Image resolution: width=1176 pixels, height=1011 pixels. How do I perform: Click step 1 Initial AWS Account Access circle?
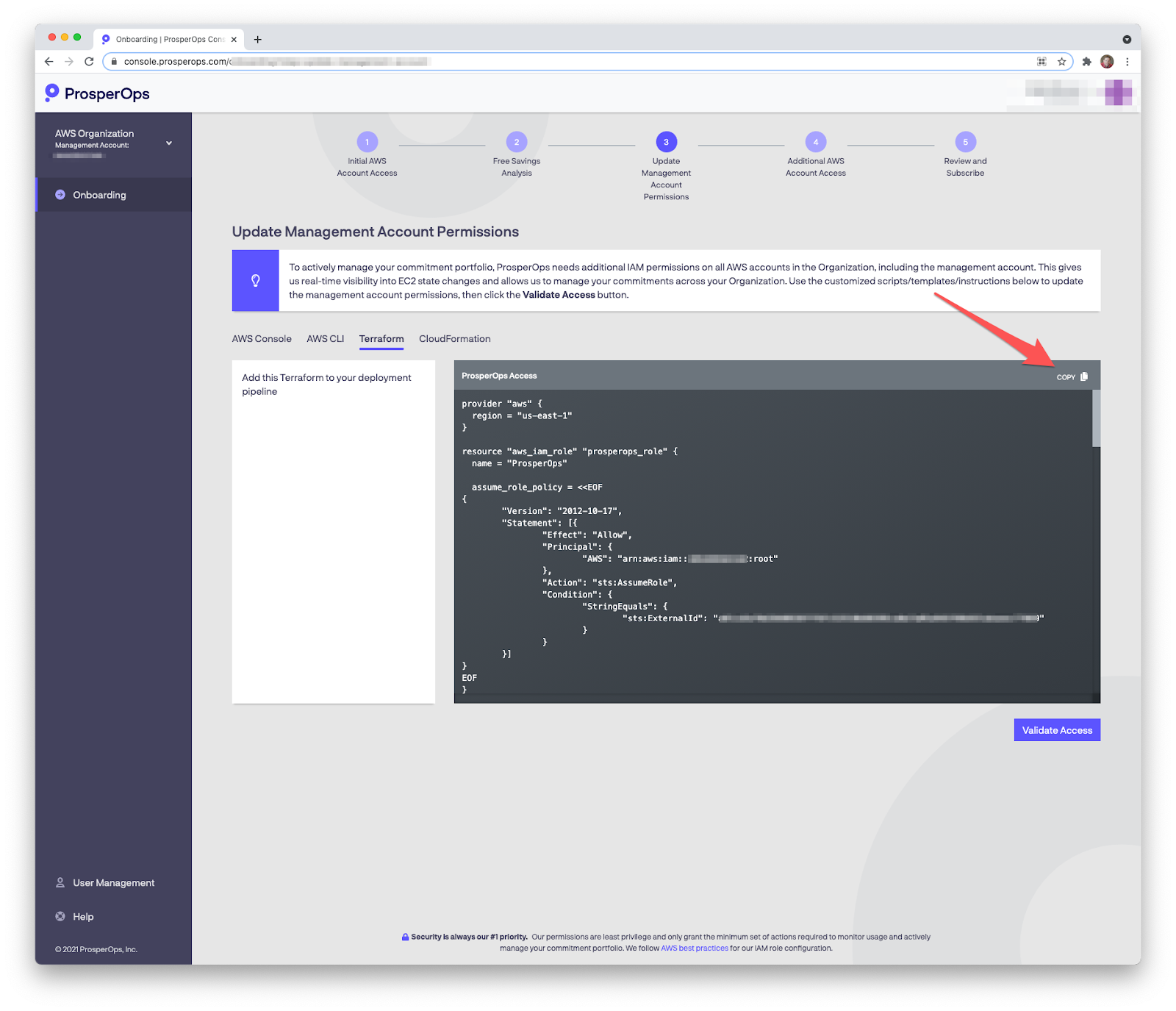[367, 142]
